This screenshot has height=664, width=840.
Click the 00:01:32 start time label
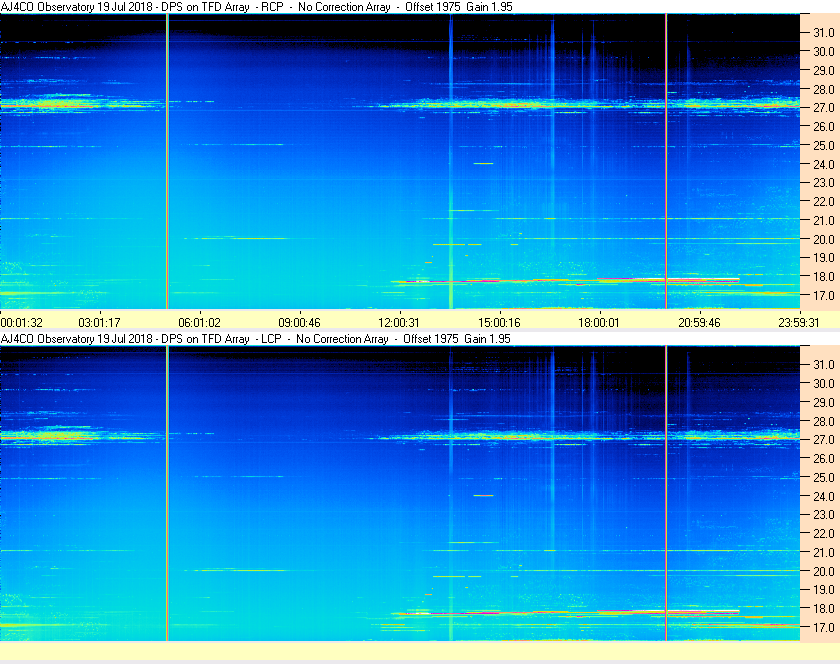21,323
